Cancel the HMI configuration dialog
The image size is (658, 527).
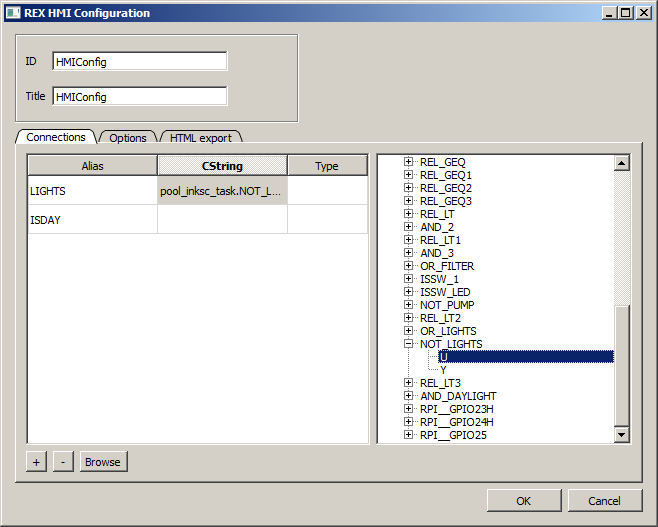pos(604,501)
